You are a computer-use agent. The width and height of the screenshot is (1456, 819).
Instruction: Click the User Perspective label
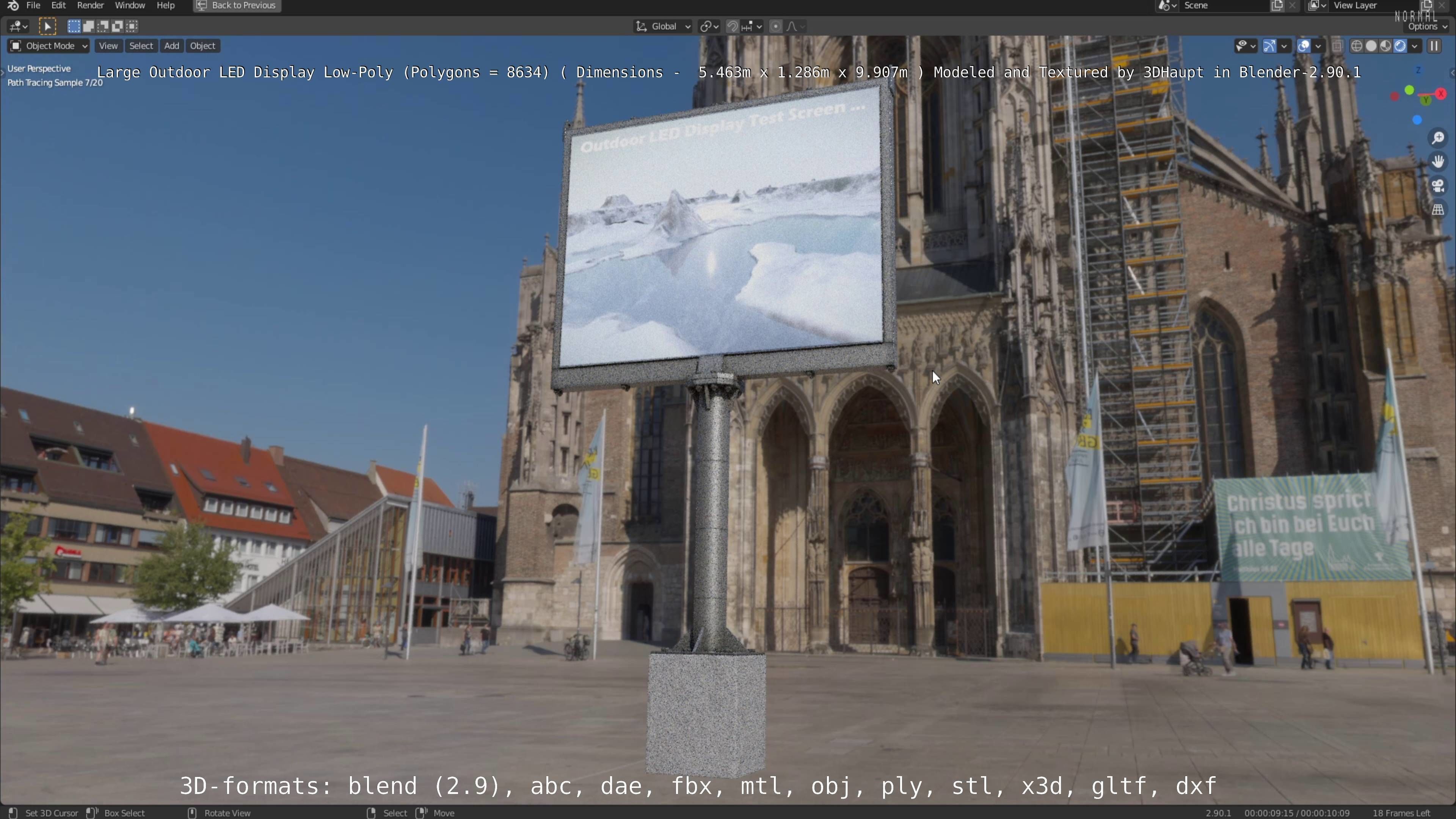click(x=39, y=68)
